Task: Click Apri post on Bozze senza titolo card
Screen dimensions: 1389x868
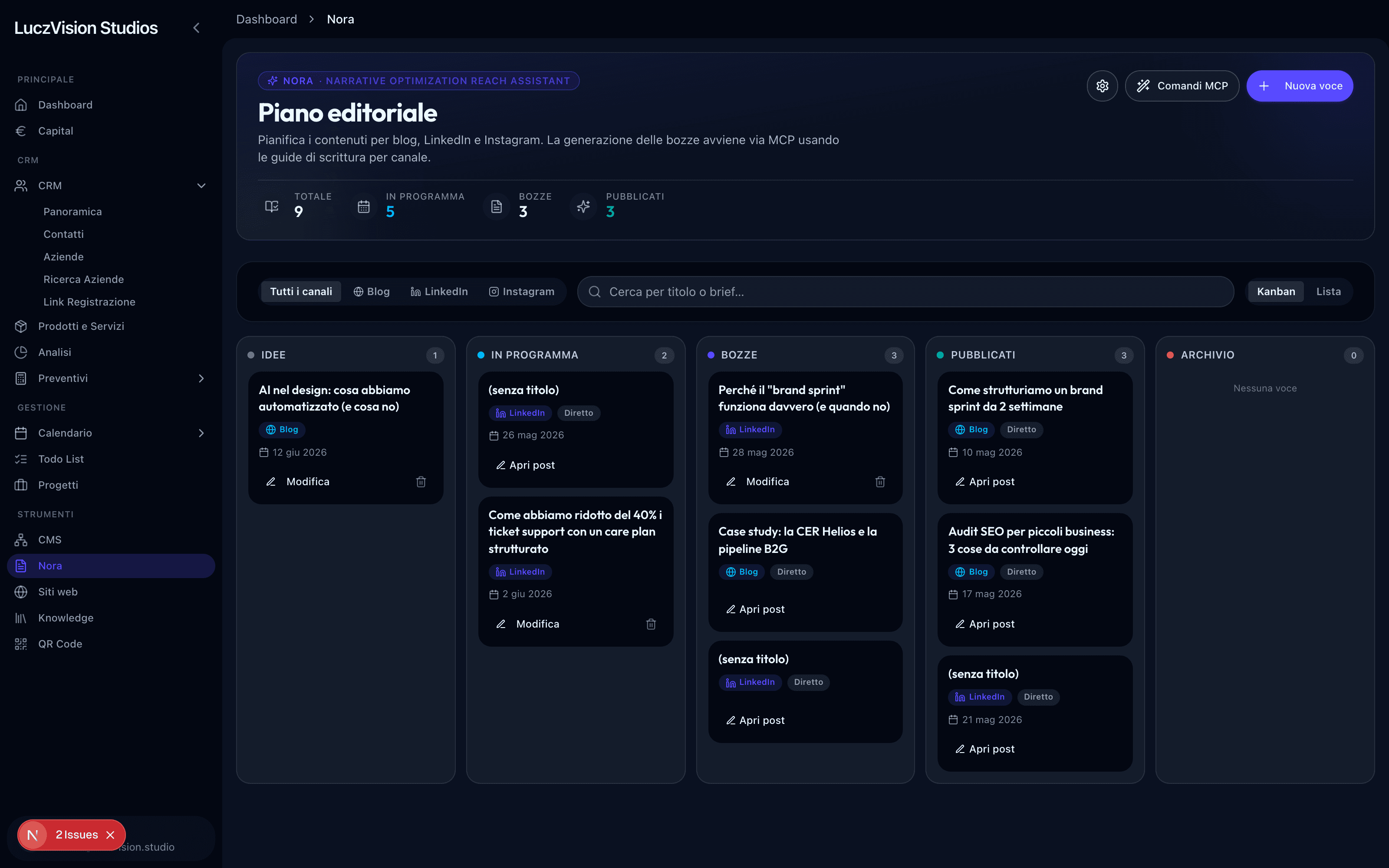Action: click(755, 720)
